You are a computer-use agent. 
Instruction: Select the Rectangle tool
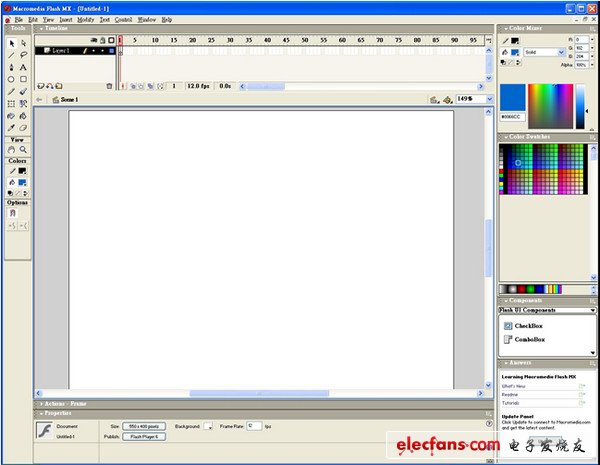[x=23, y=79]
